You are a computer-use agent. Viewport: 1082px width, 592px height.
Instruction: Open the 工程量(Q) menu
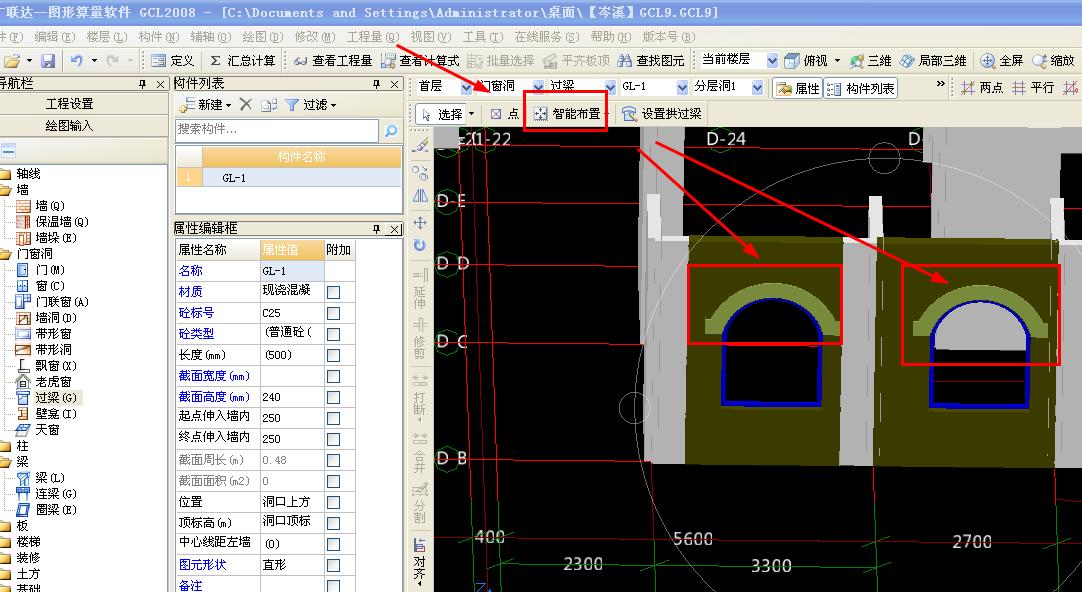pyautogui.click(x=372, y=37)
